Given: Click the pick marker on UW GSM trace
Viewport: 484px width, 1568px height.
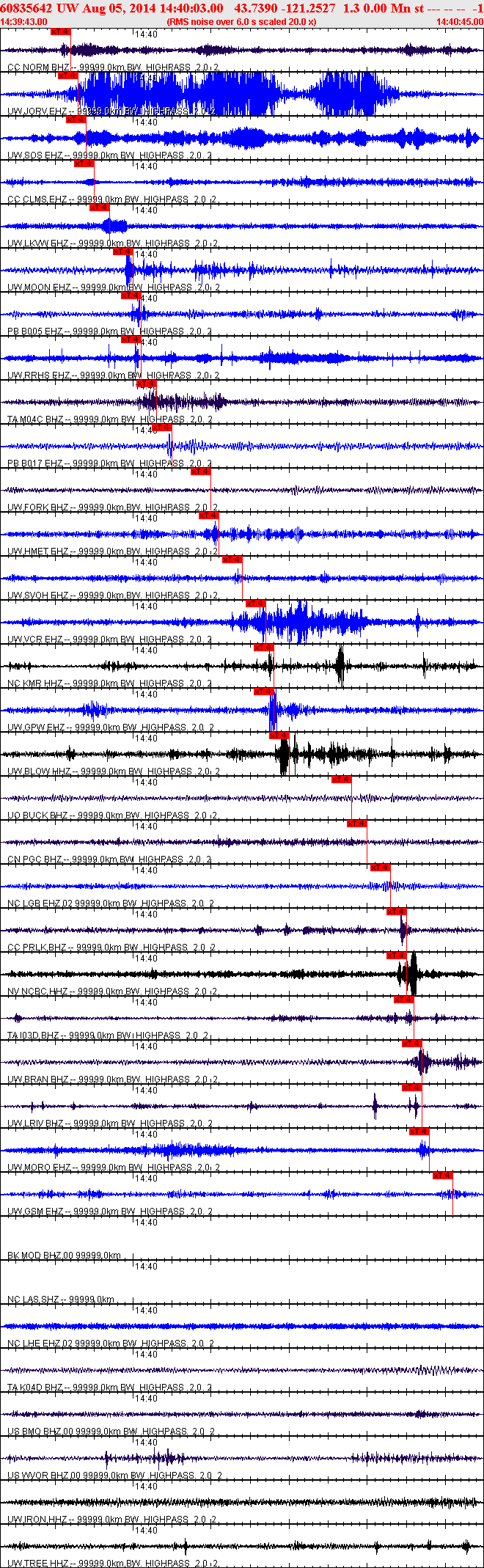Looking at the screenshot, I should (x=443, y=1176).
